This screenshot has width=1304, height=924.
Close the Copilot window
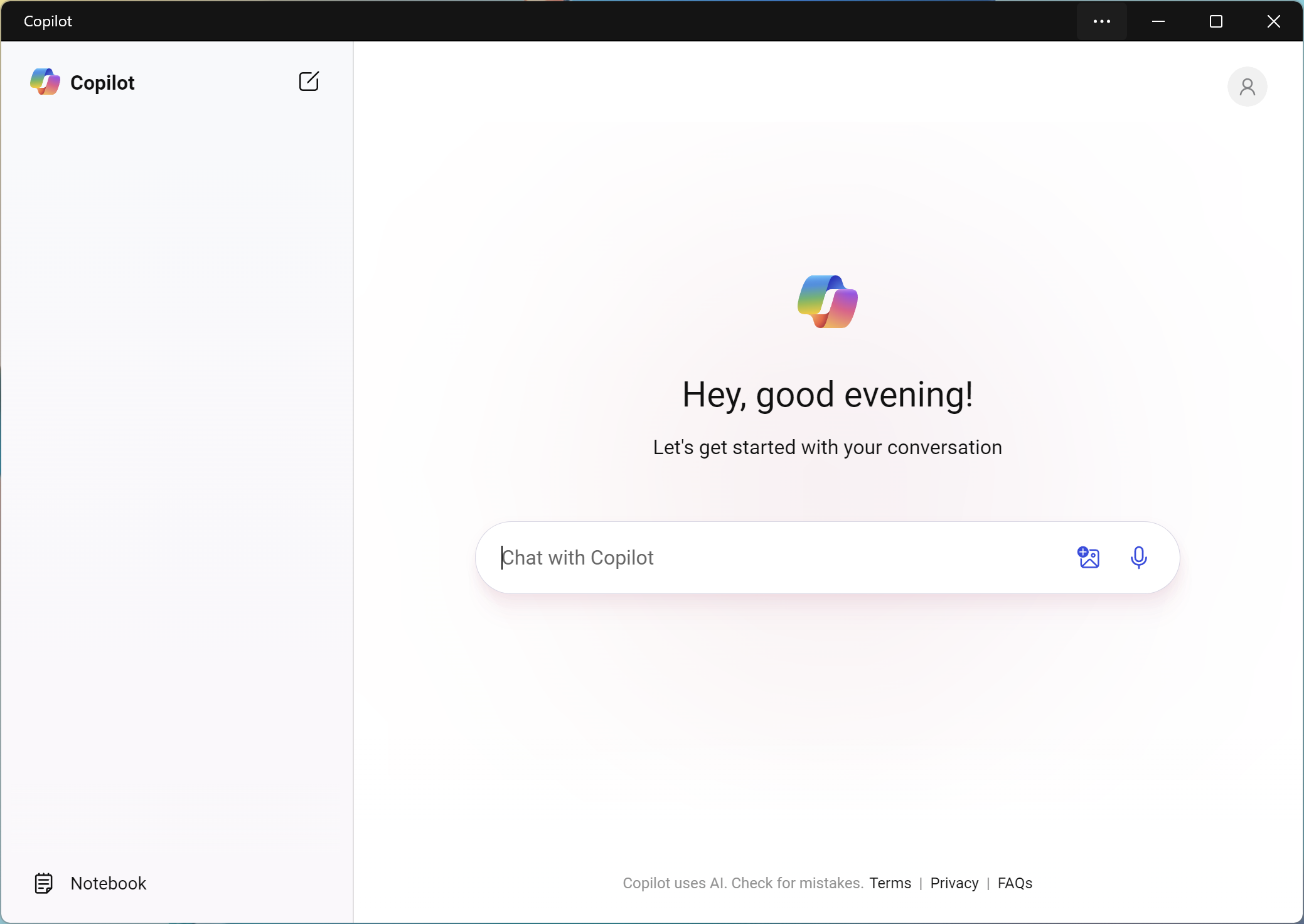point(1273,21)
